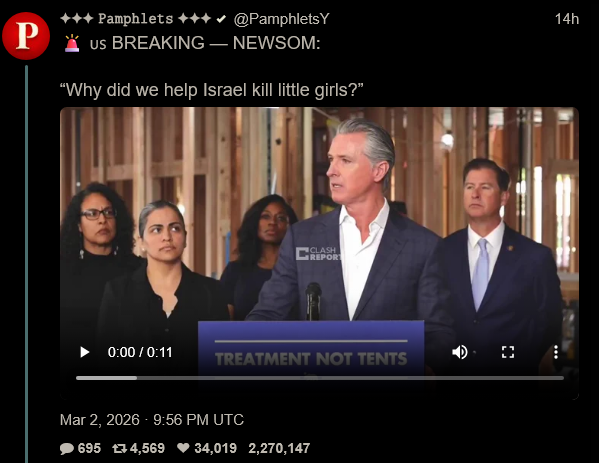Screen dimensions: 599x463
Task: Enter fullscreen video mode
Action: (x=508, y=352)
